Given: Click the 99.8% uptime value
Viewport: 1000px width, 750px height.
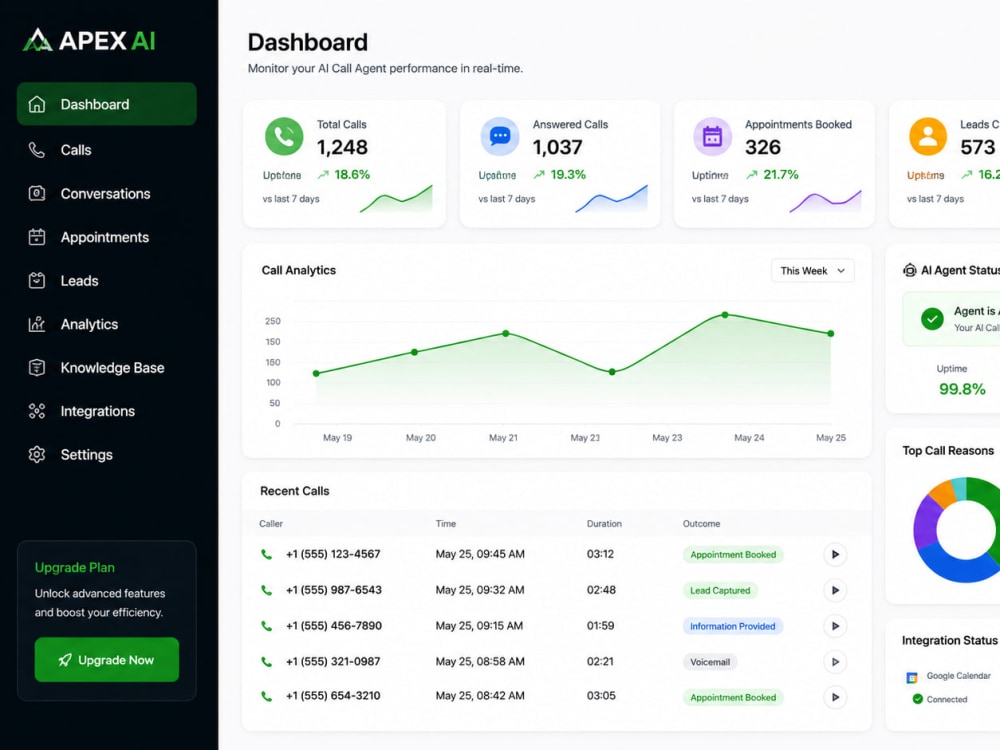Looking at the screenshot, I should [962, 389].
